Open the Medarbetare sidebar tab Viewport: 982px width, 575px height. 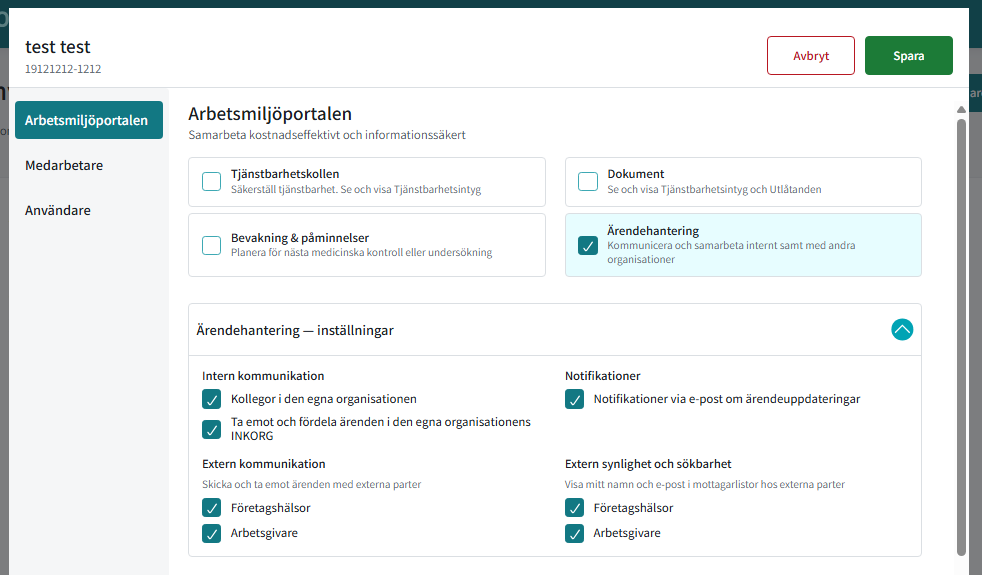point(64,165)
